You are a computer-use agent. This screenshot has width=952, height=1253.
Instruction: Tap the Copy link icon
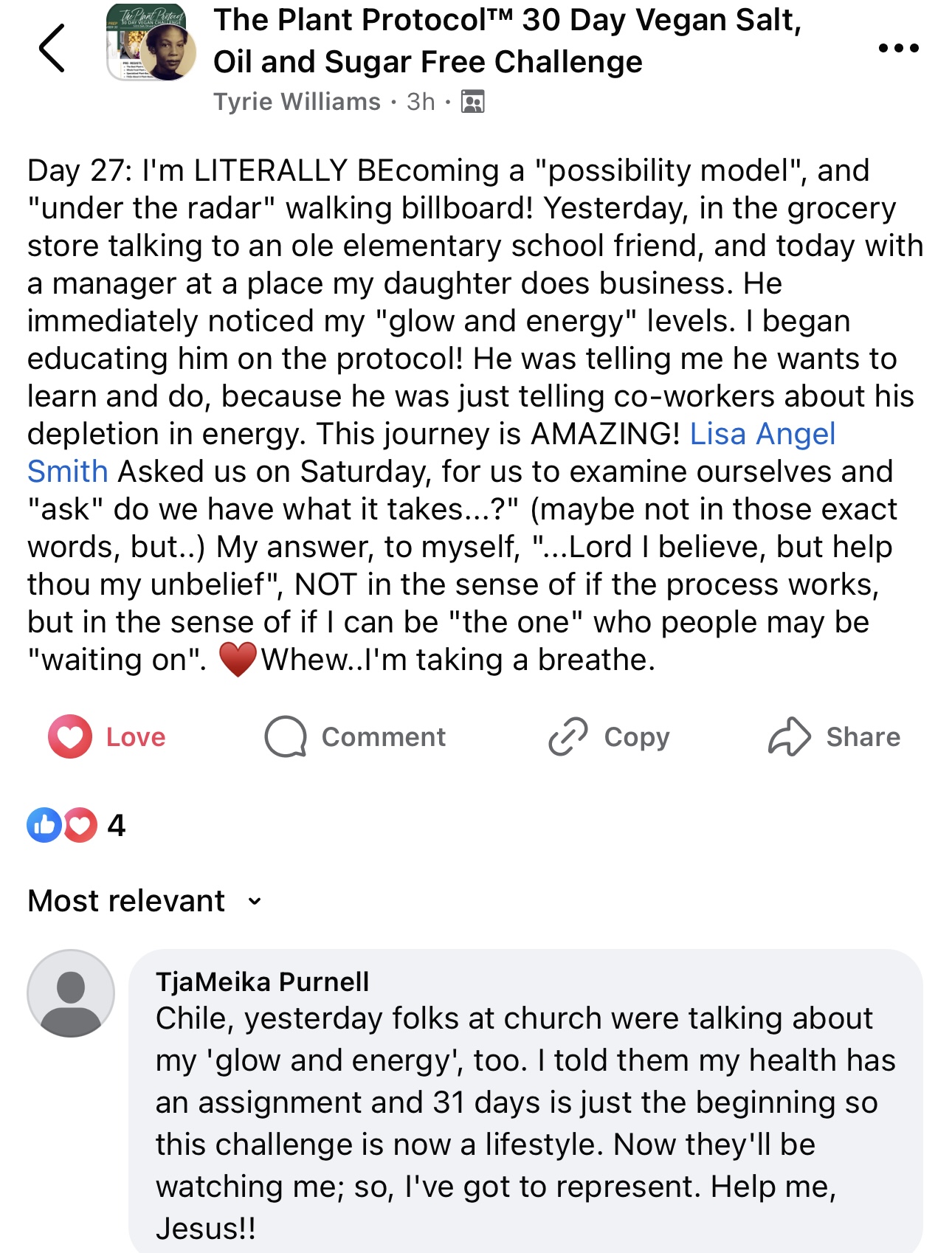click(568, 736)
